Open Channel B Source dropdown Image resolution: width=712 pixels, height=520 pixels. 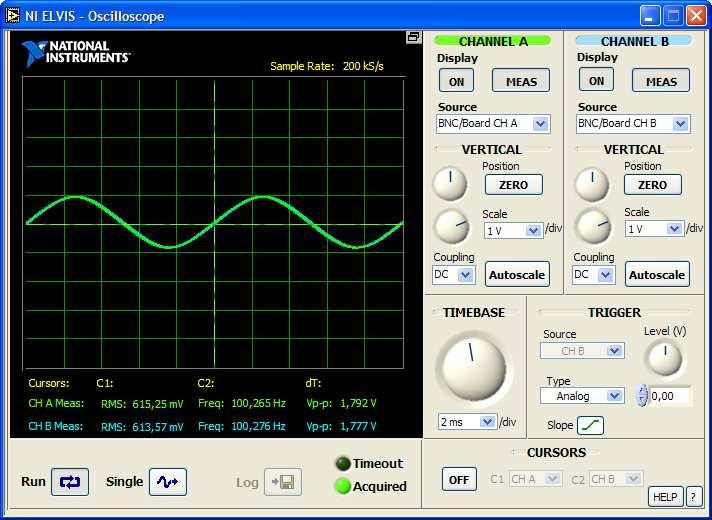[633, 124]
